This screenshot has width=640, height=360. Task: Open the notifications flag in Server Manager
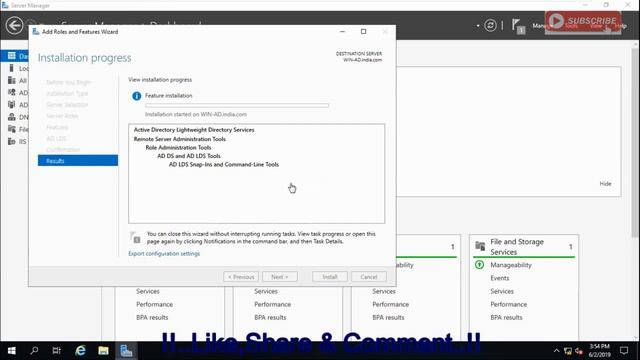pos(518,27)
